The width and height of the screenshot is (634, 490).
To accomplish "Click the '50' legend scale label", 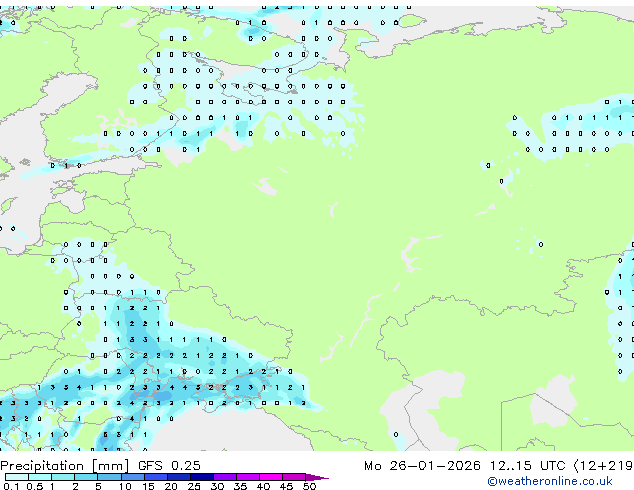I will pos(309,486).
